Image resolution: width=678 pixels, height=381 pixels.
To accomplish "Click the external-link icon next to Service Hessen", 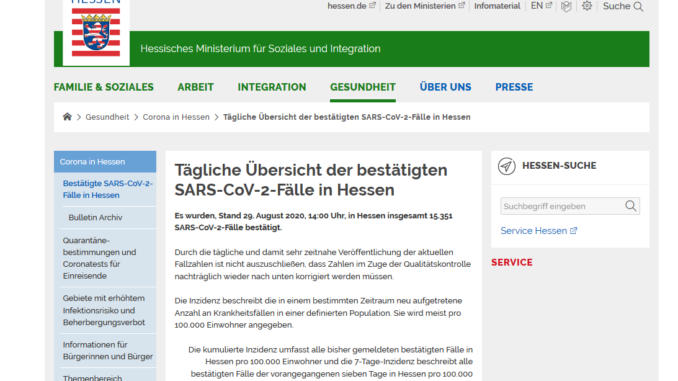I will [573, 231].
